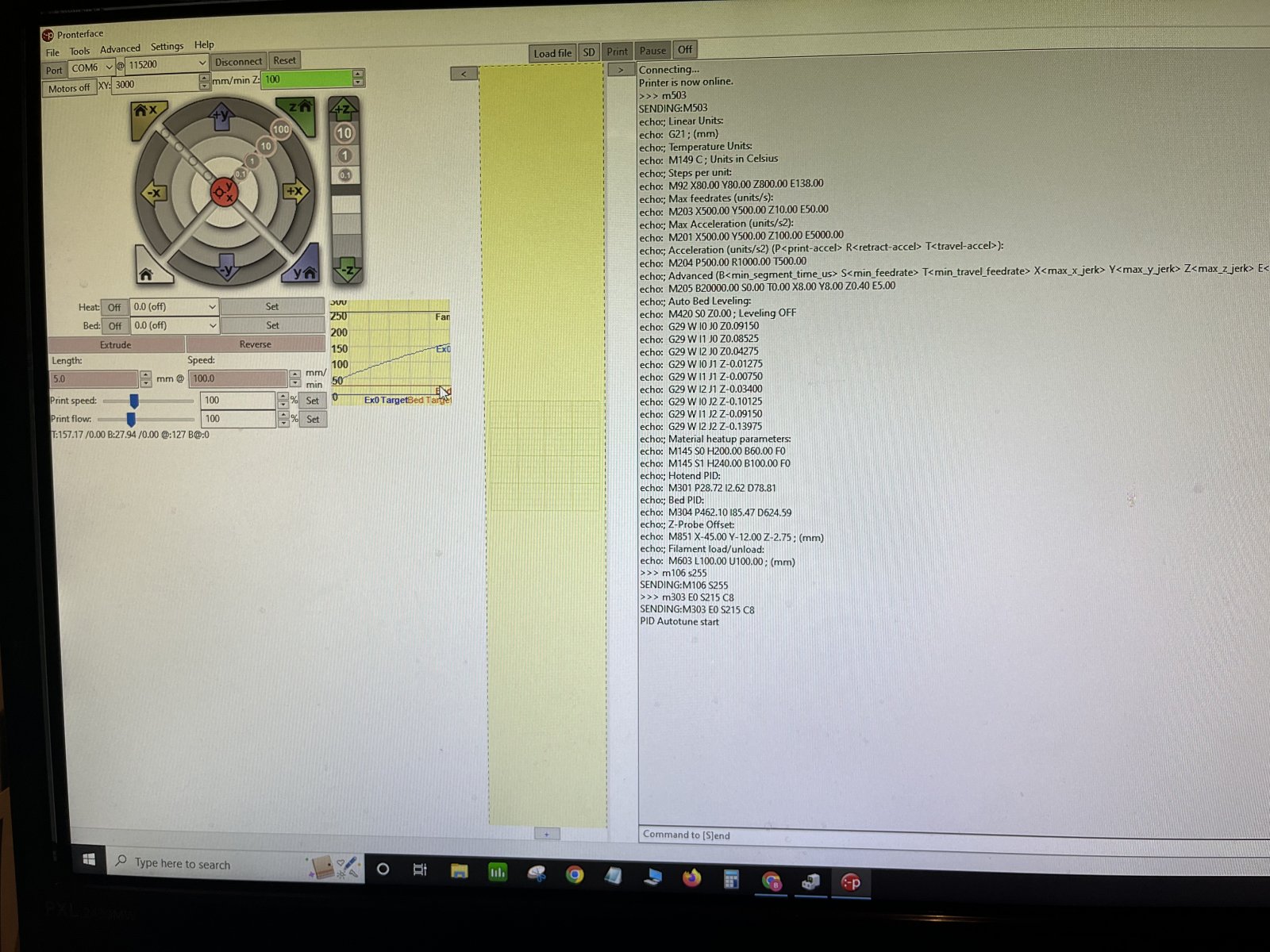Jog -X using the left yellow arrow
This screenshot has width=1270, height=952.
pos(153,193)
